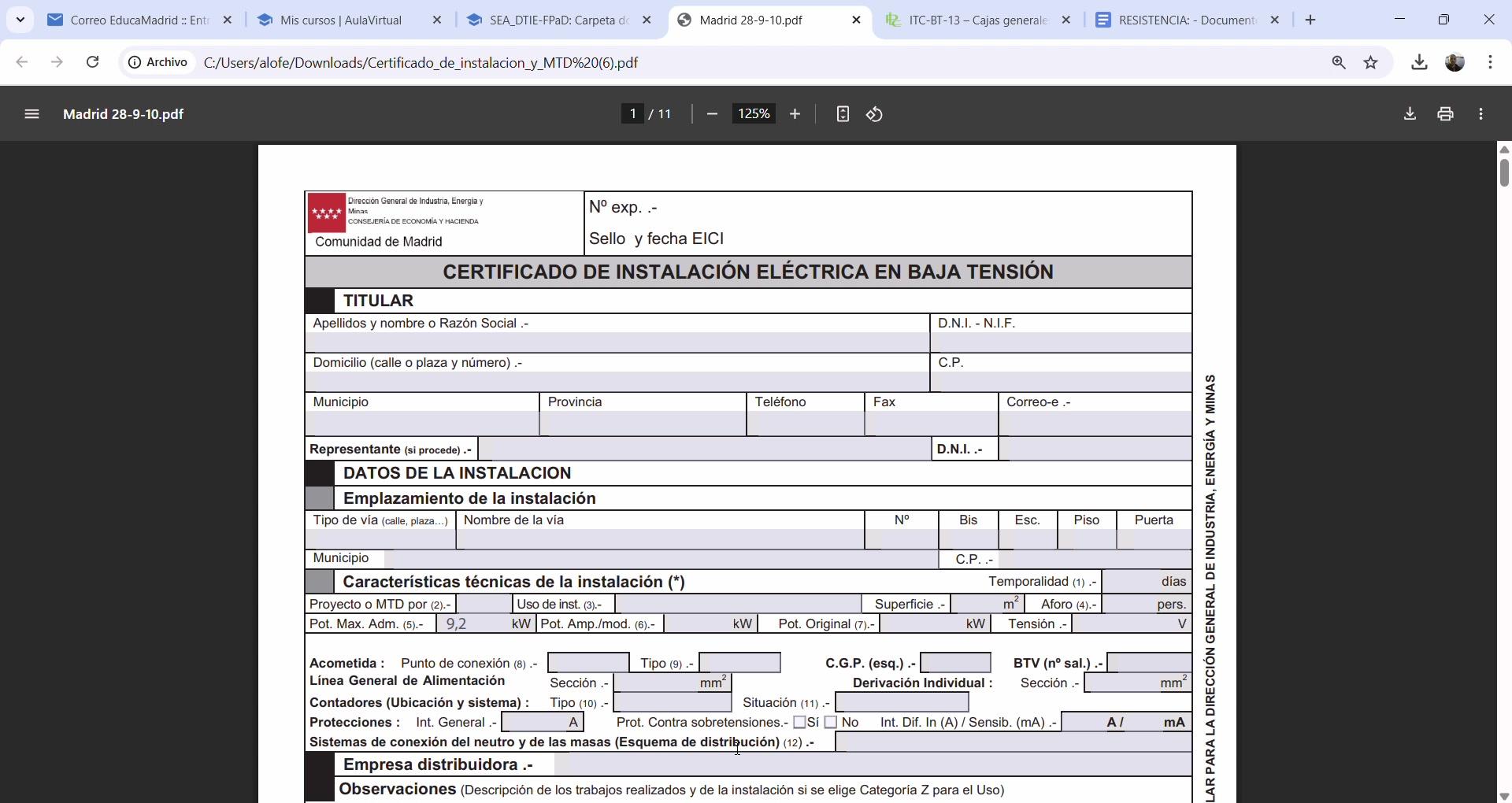
Task: Open a new browser tab
Action: pos(1310,20)
